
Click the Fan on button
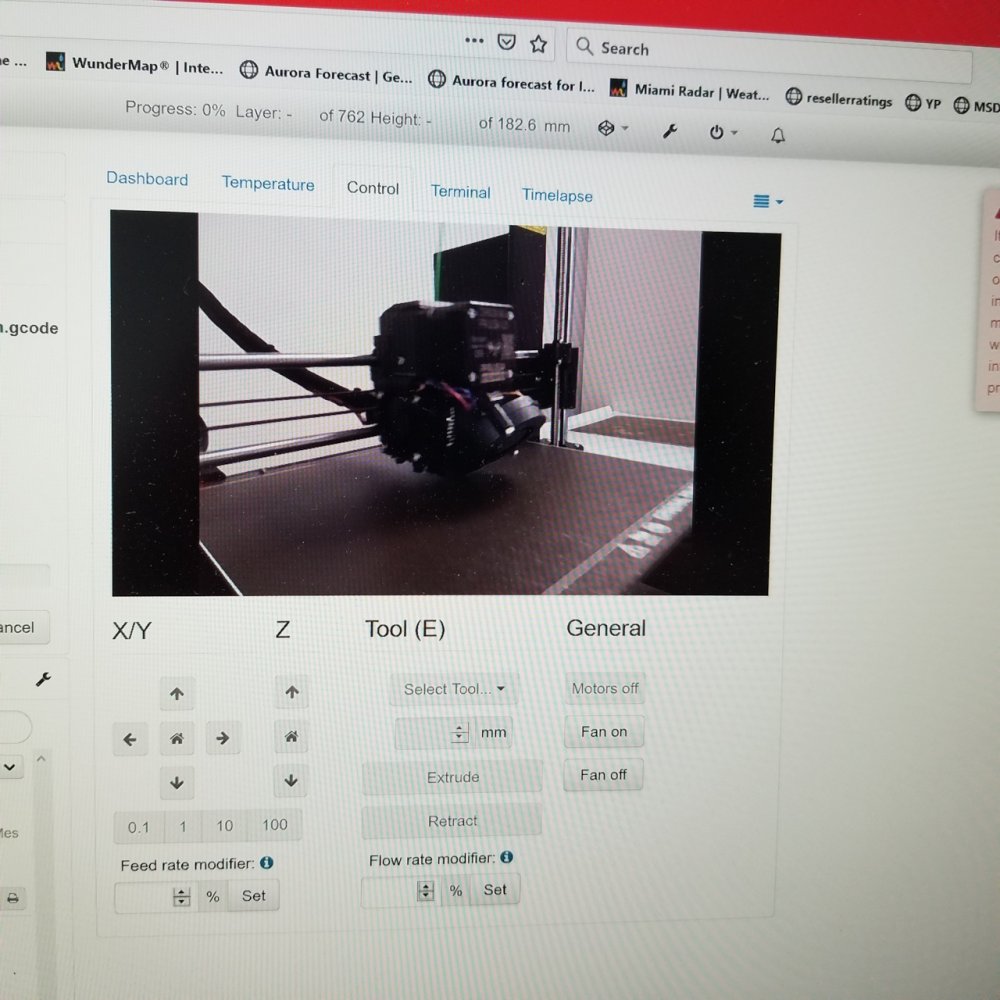click(x=604, y=732)
